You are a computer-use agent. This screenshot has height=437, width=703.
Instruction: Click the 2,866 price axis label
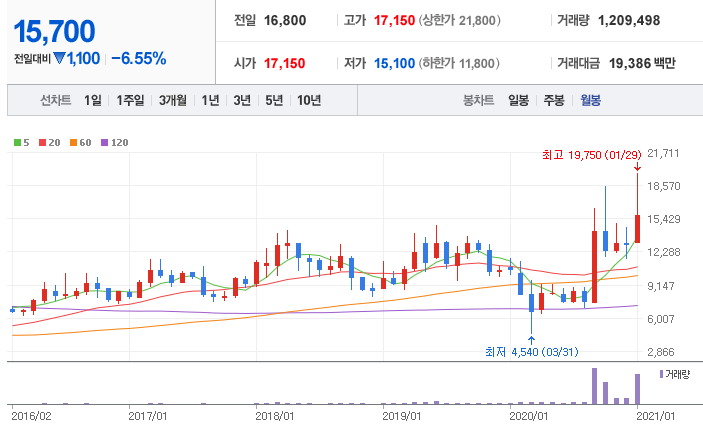(661, 352)
